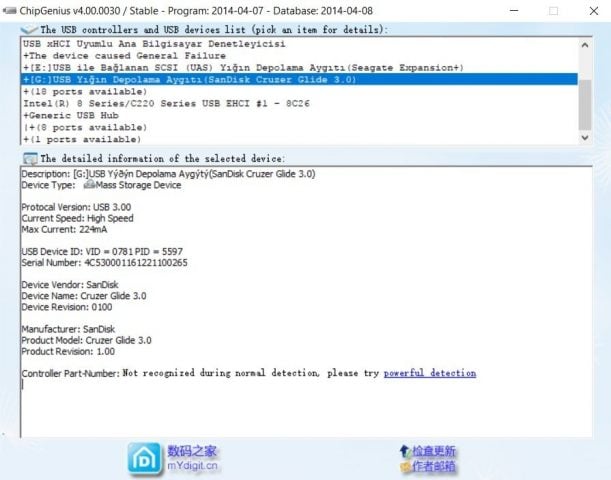This screenshot has height=480, width=611.
Task: Click the 'Device Revision: 0100' line
Action: (x=67, y=307)
